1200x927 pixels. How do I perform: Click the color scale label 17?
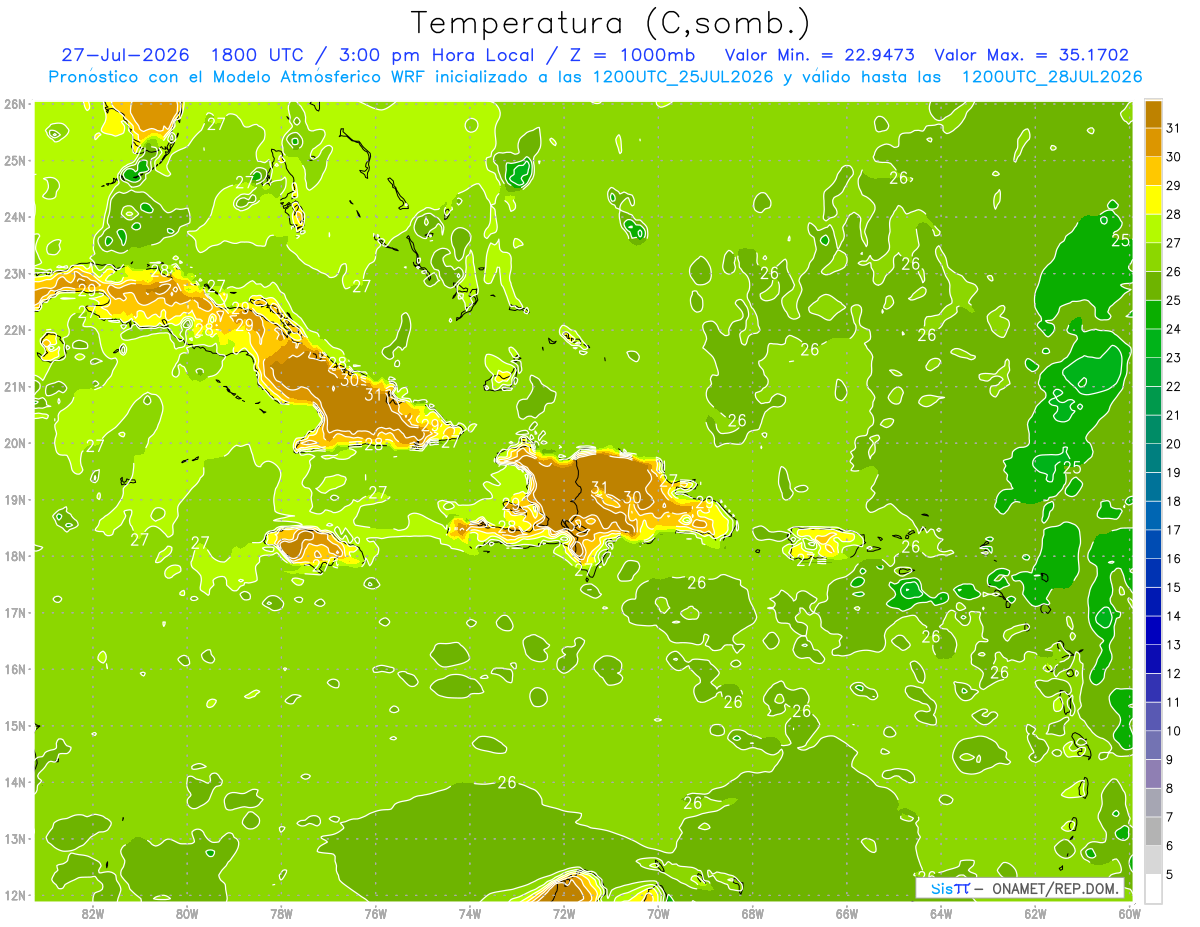pyautogui.click(x=1174, y=530)
